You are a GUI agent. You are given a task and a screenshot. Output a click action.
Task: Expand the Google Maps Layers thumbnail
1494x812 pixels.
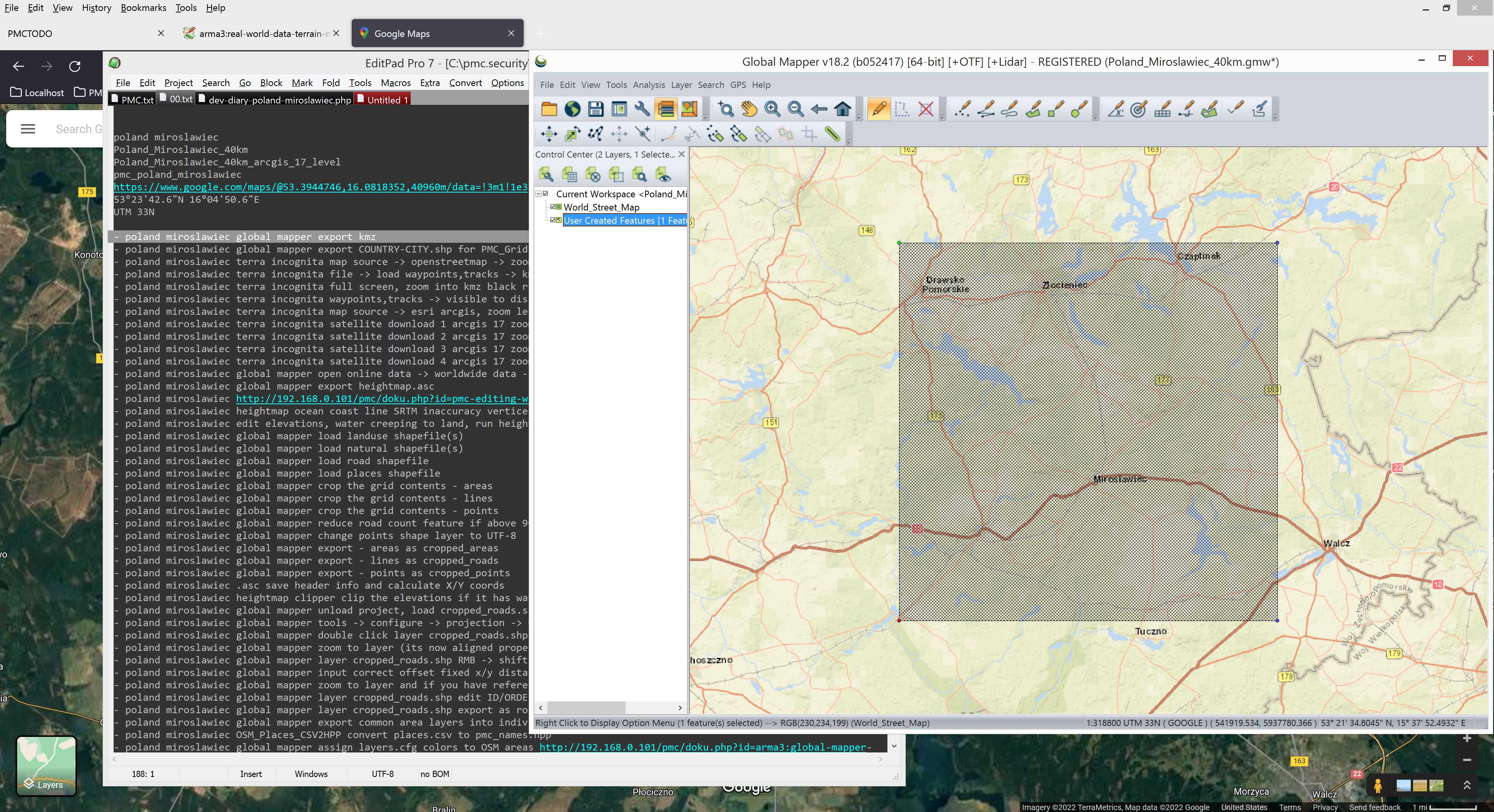(46, 766)
